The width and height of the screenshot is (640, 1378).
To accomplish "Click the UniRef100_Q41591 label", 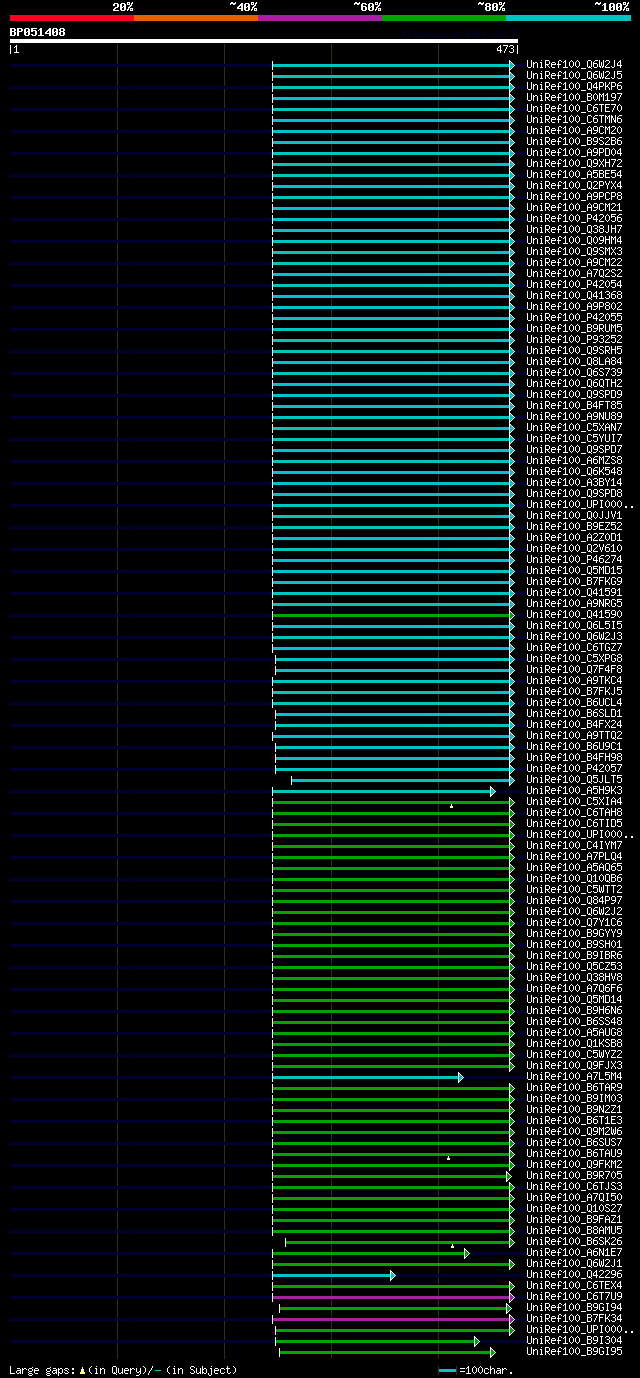I will tap(574, 592).
